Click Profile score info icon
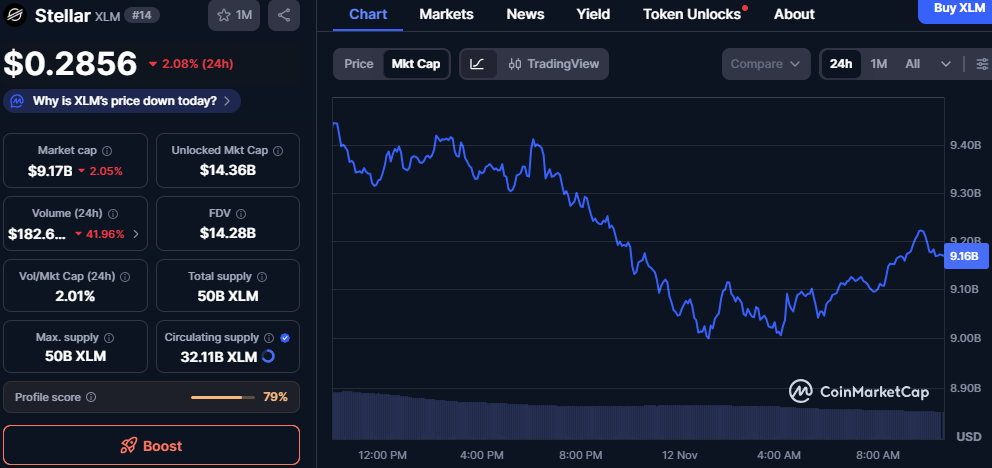The height and width of the screenshot is (468, 992). tap(91, 397)
